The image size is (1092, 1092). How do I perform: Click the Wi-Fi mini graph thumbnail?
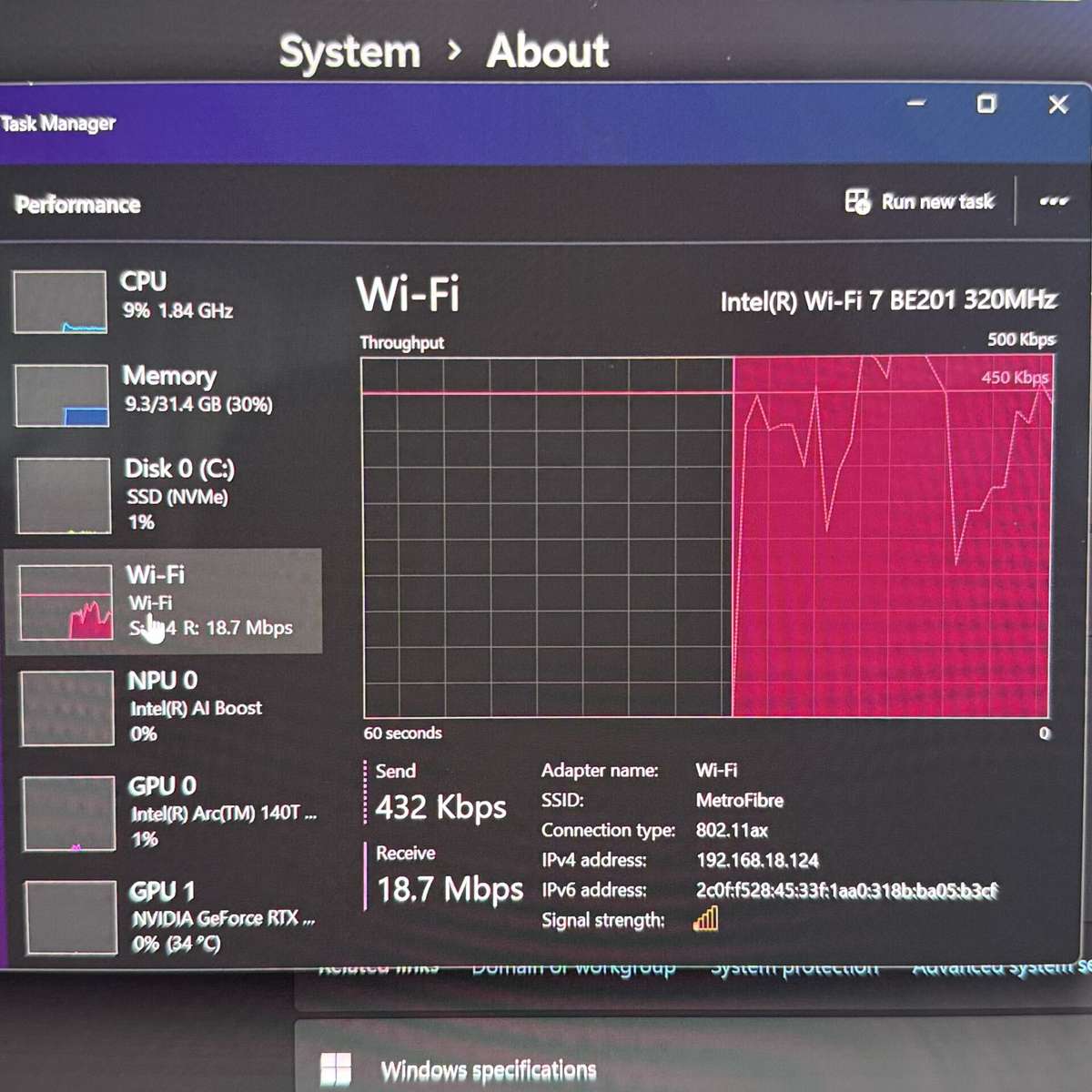[66, 602]
